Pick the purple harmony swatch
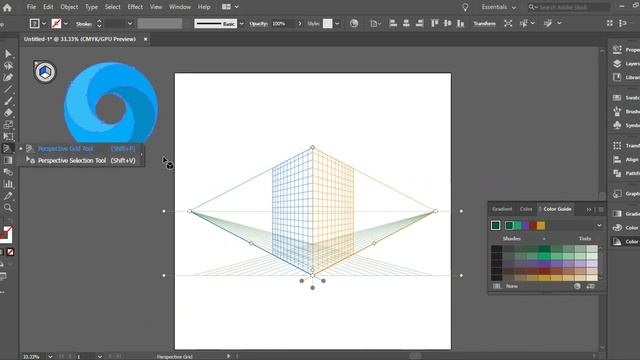640x360 pixels. click(x=525, y=225)
